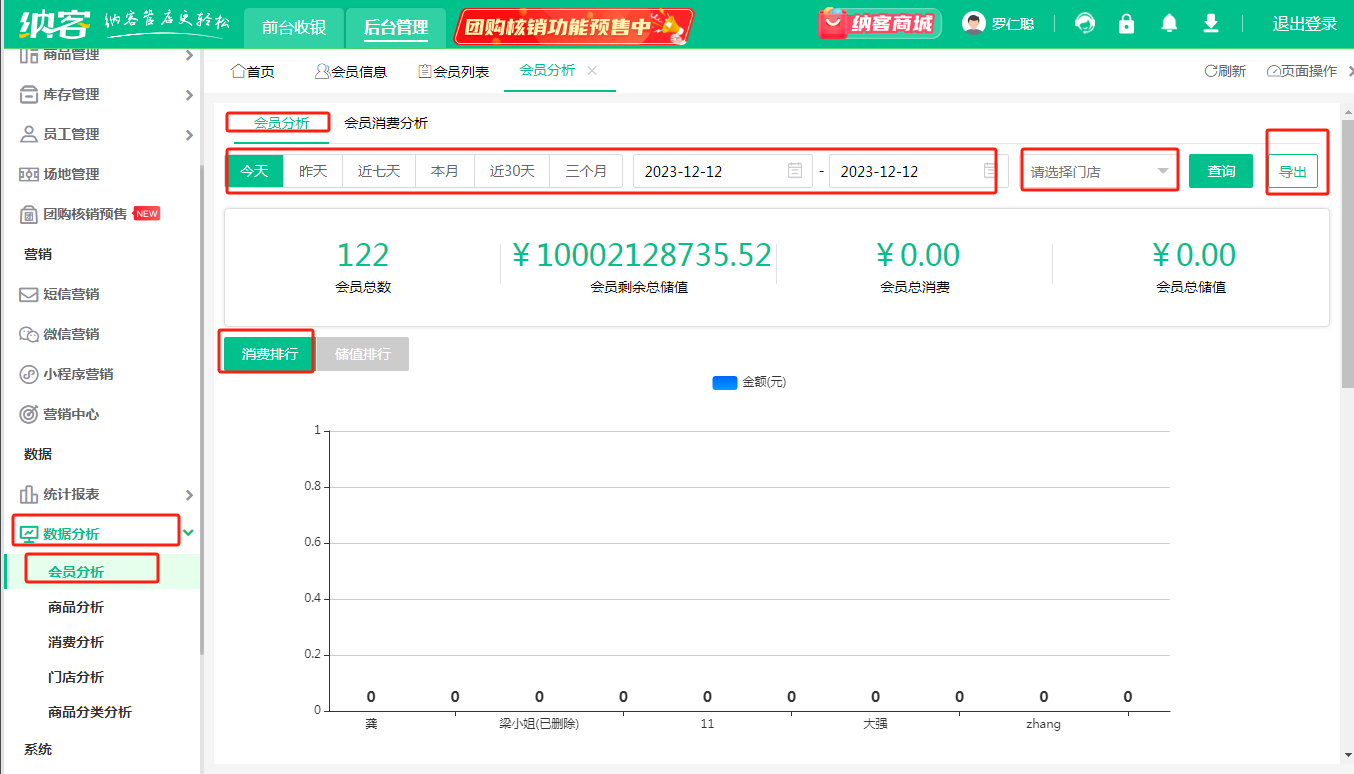Viewport: 1354px width, 774px height.
Task: Switch to the 会员消费分析 tab
Action: pos(386,123)
